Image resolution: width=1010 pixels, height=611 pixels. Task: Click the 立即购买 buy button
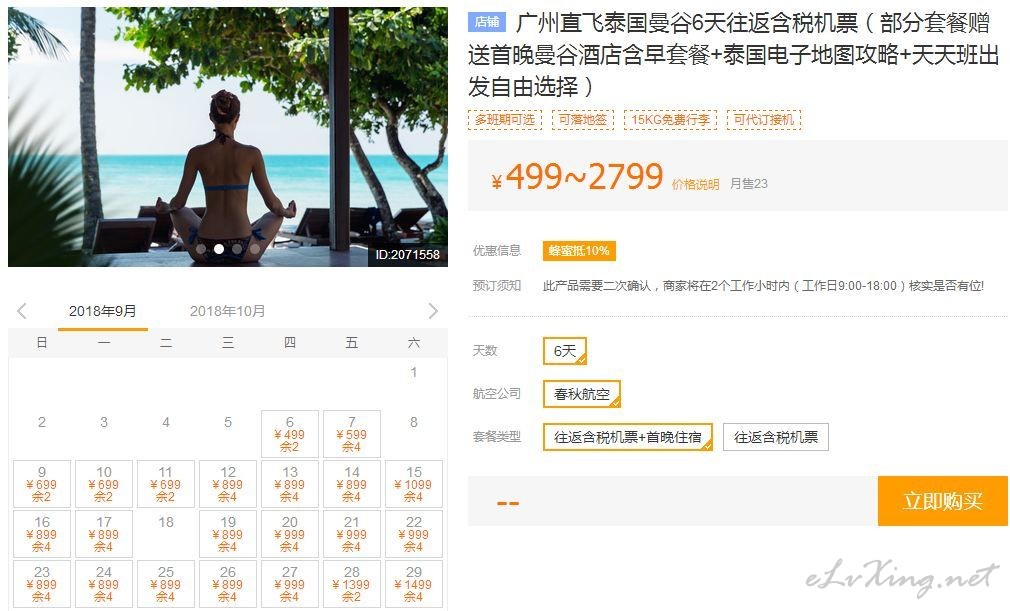tap(942, 501)
